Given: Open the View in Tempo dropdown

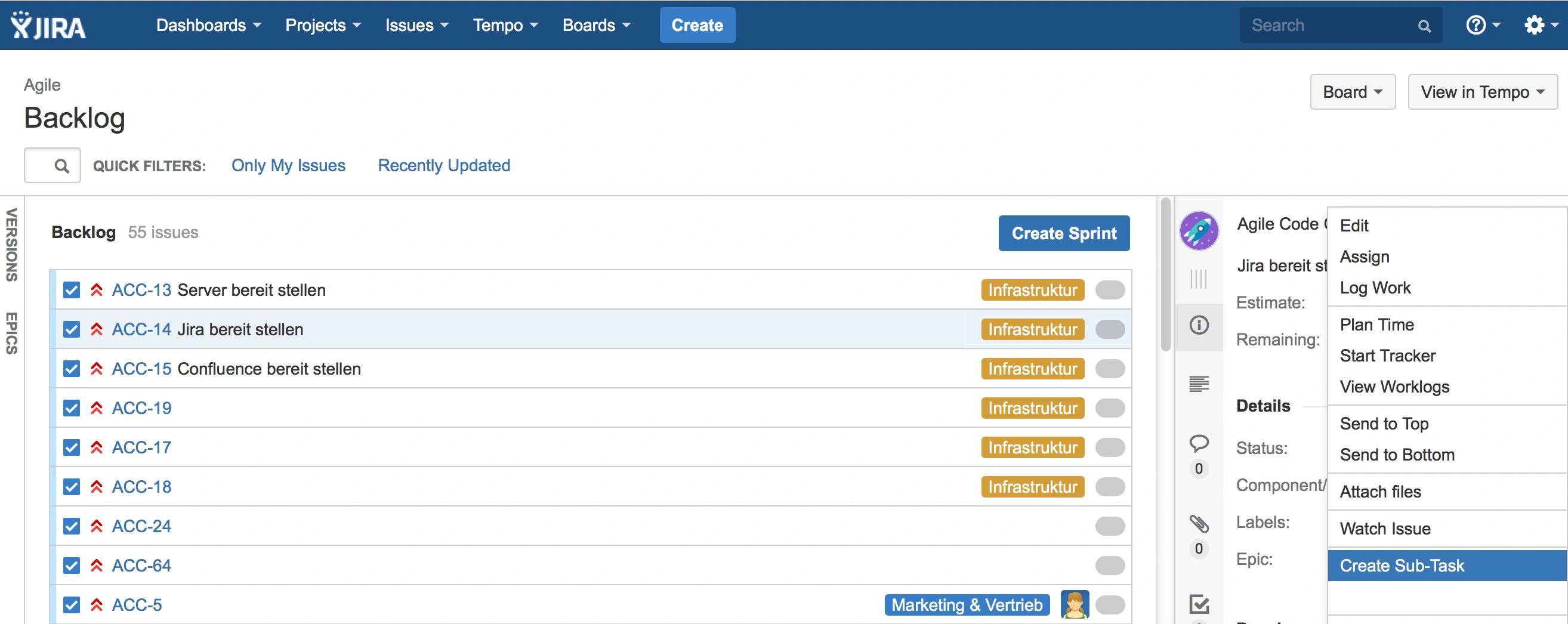Looking at the screenshot, I should coord(1483,92).
